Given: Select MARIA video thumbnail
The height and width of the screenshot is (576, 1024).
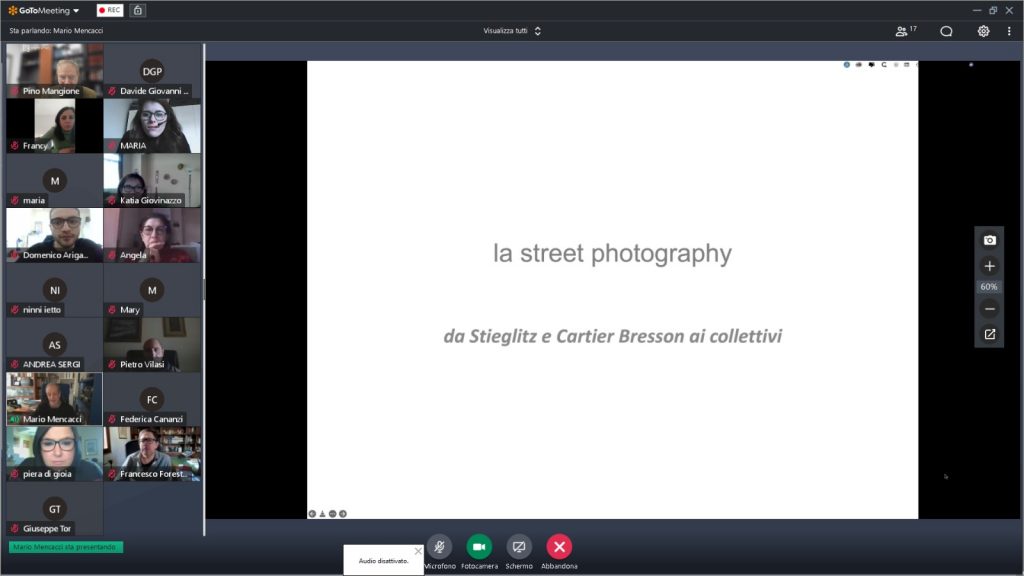Looking at the screenshot, I should tap(152, 125).
